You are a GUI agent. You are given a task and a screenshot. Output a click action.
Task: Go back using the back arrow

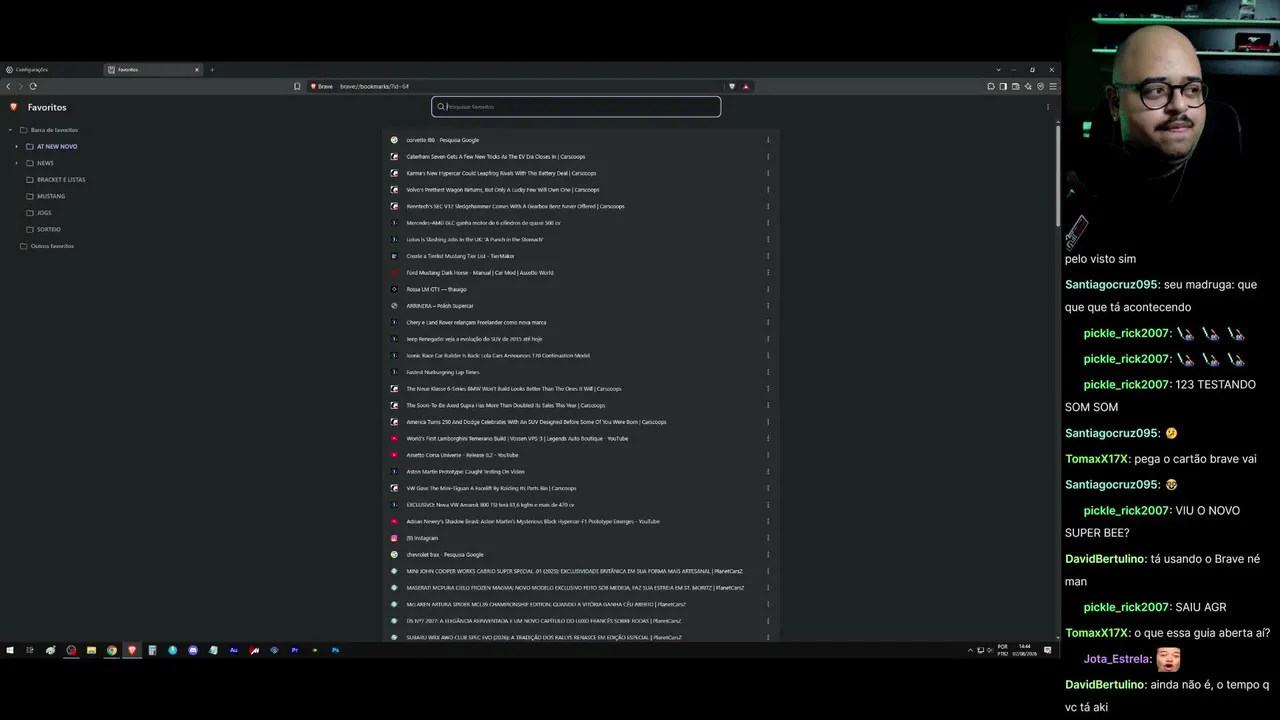pyautogui.click(x=8, y=86)
